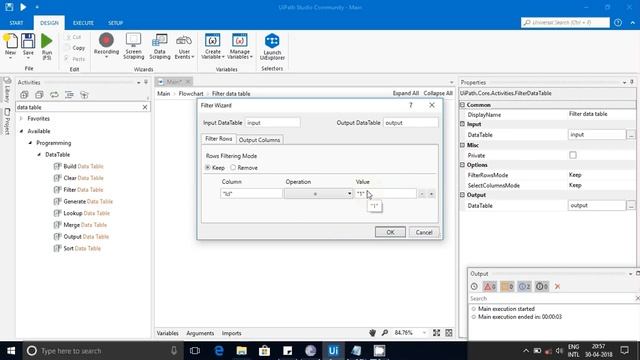
Task: Switch to the Output Columns tab
Action: pos(260,140)
